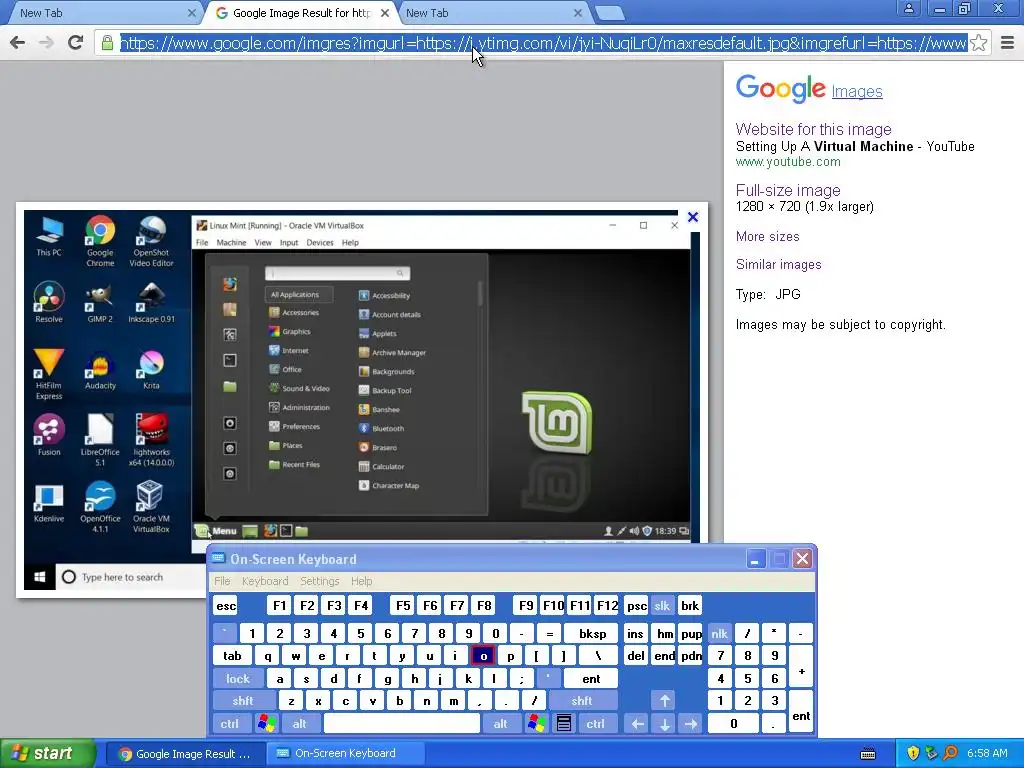Open the Google Images logo link

click(808, 89)
